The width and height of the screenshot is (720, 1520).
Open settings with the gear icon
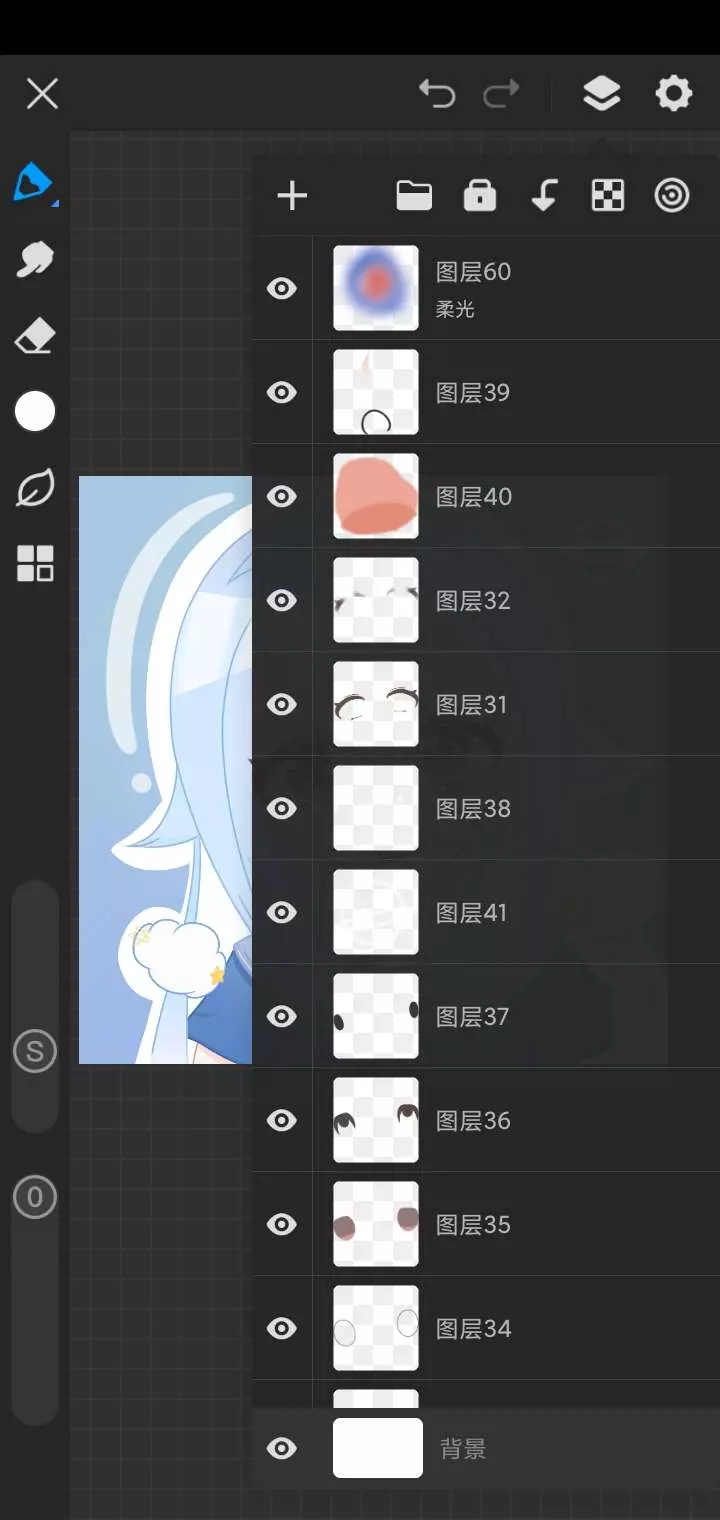(674, 94)
